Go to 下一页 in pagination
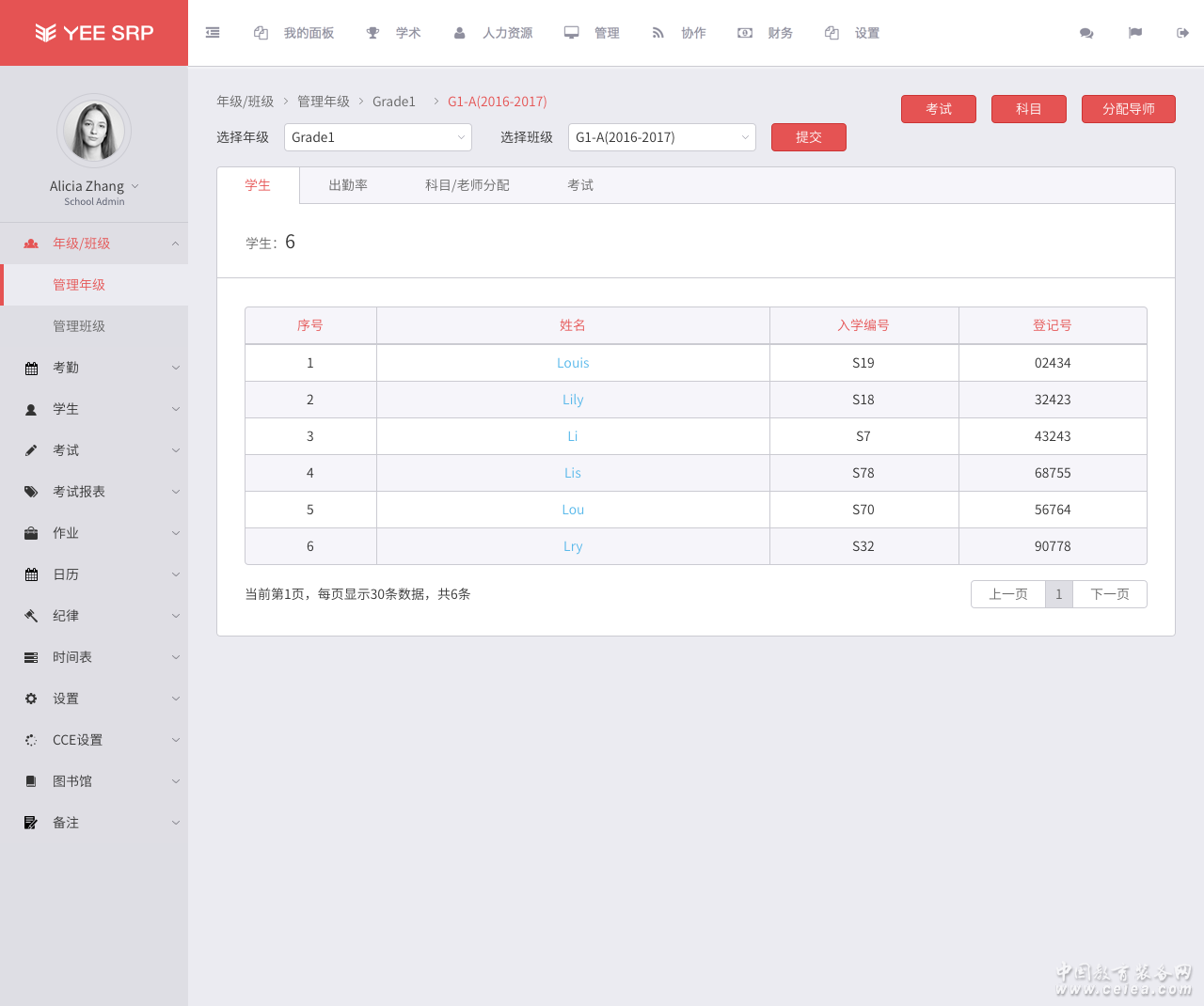 pyautogui.click(x=1109, y=594)
